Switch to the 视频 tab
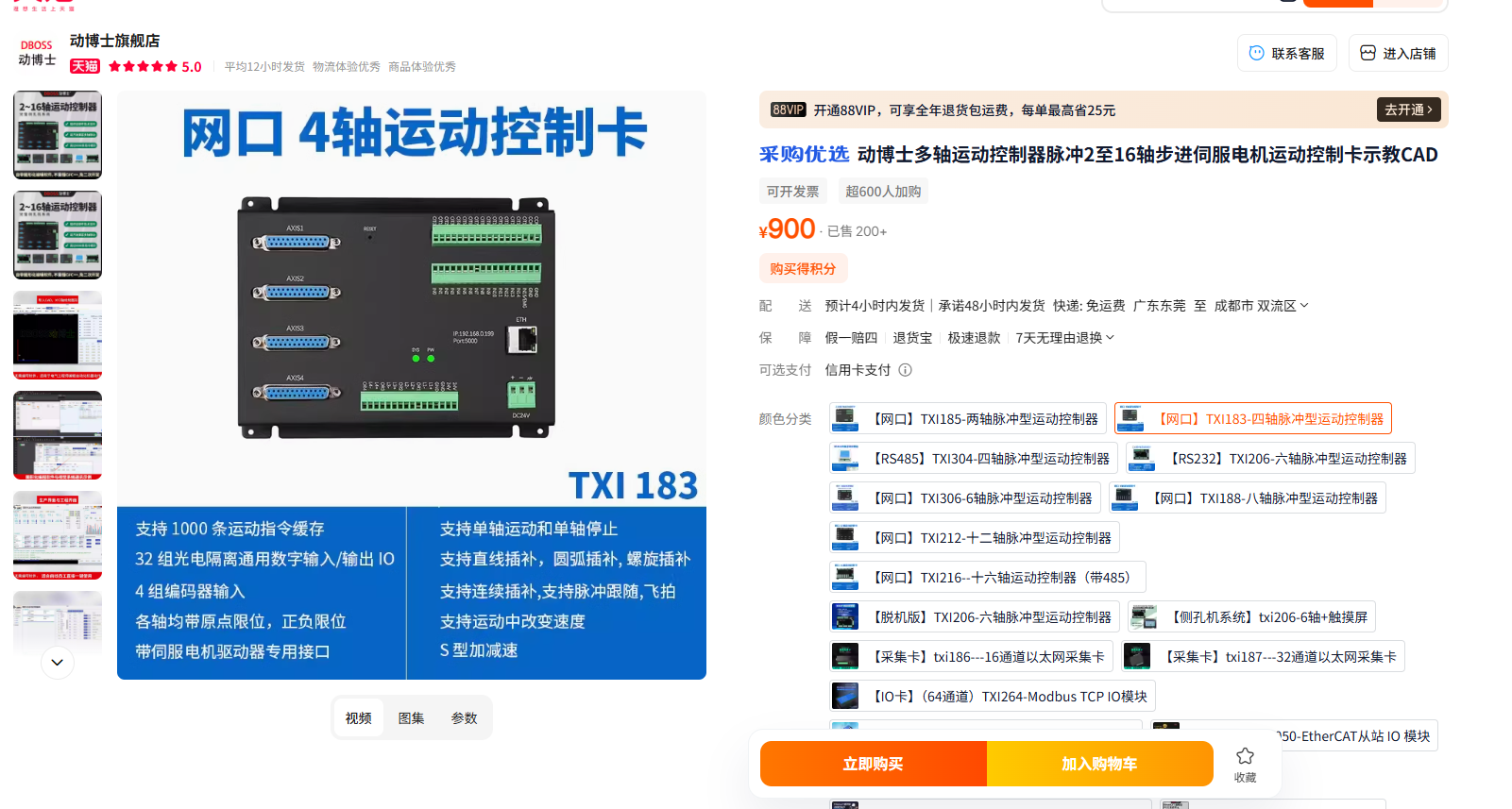Image resolution: width=1512 pixels, height=809 pixels. 359,718
